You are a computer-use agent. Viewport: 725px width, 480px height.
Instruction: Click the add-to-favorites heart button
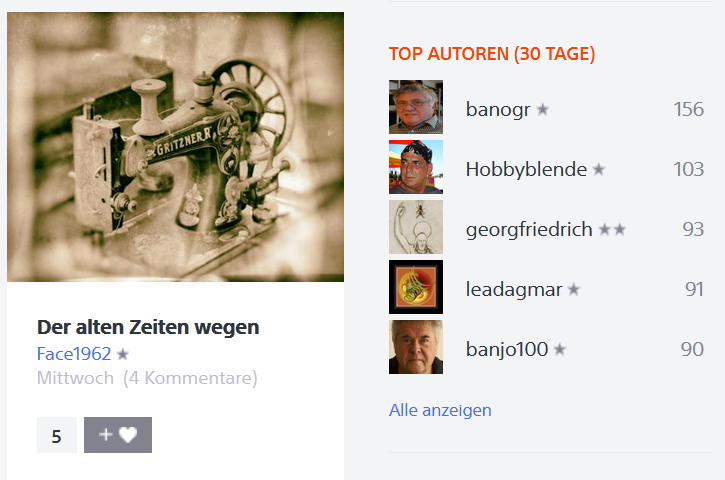pyautogui.click(x=118, y=435)
